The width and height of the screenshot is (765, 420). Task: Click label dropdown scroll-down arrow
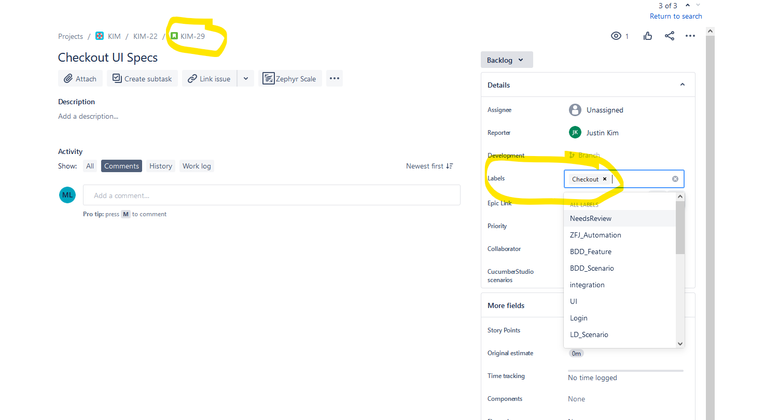pos(680,343)
